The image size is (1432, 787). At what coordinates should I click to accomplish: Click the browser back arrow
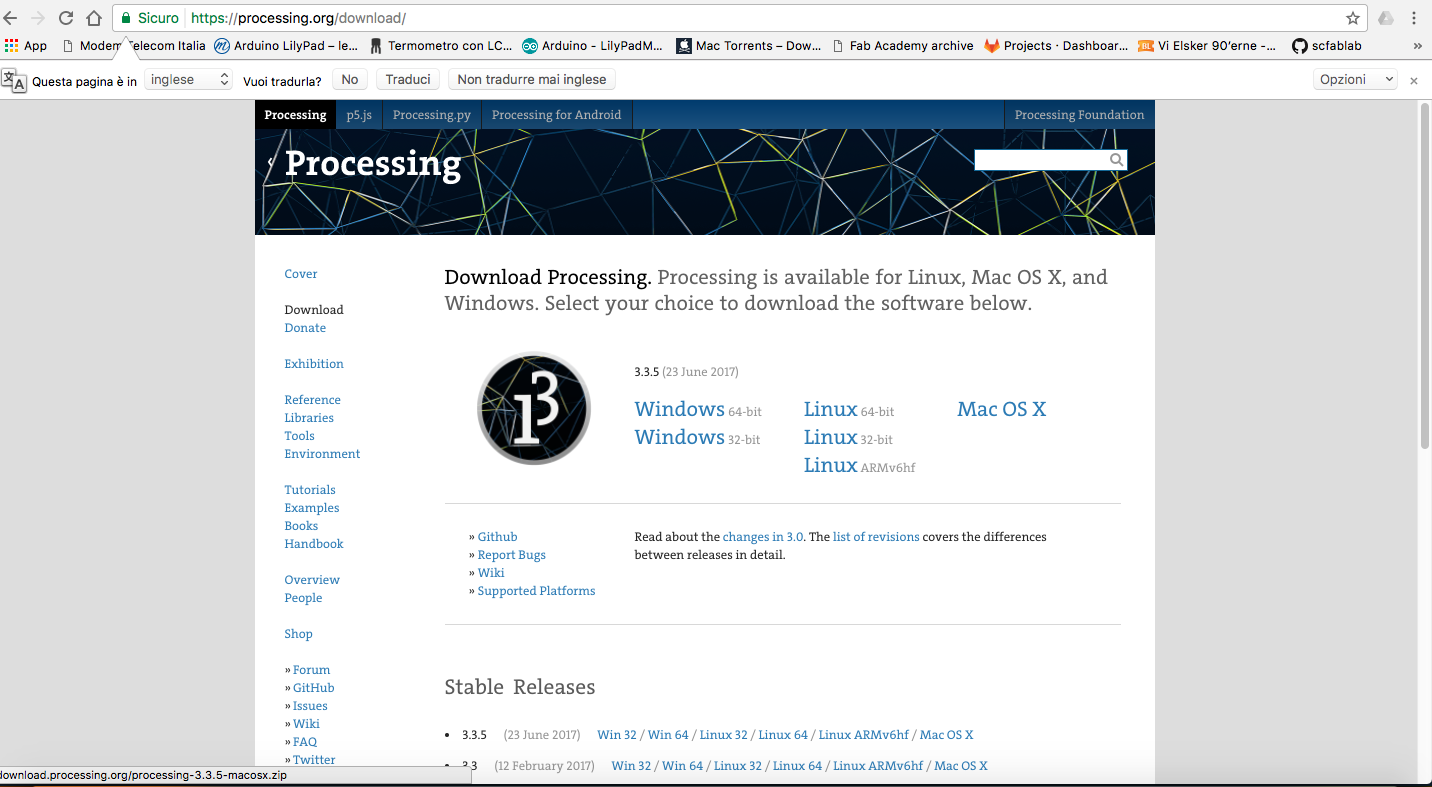(10, 18)
